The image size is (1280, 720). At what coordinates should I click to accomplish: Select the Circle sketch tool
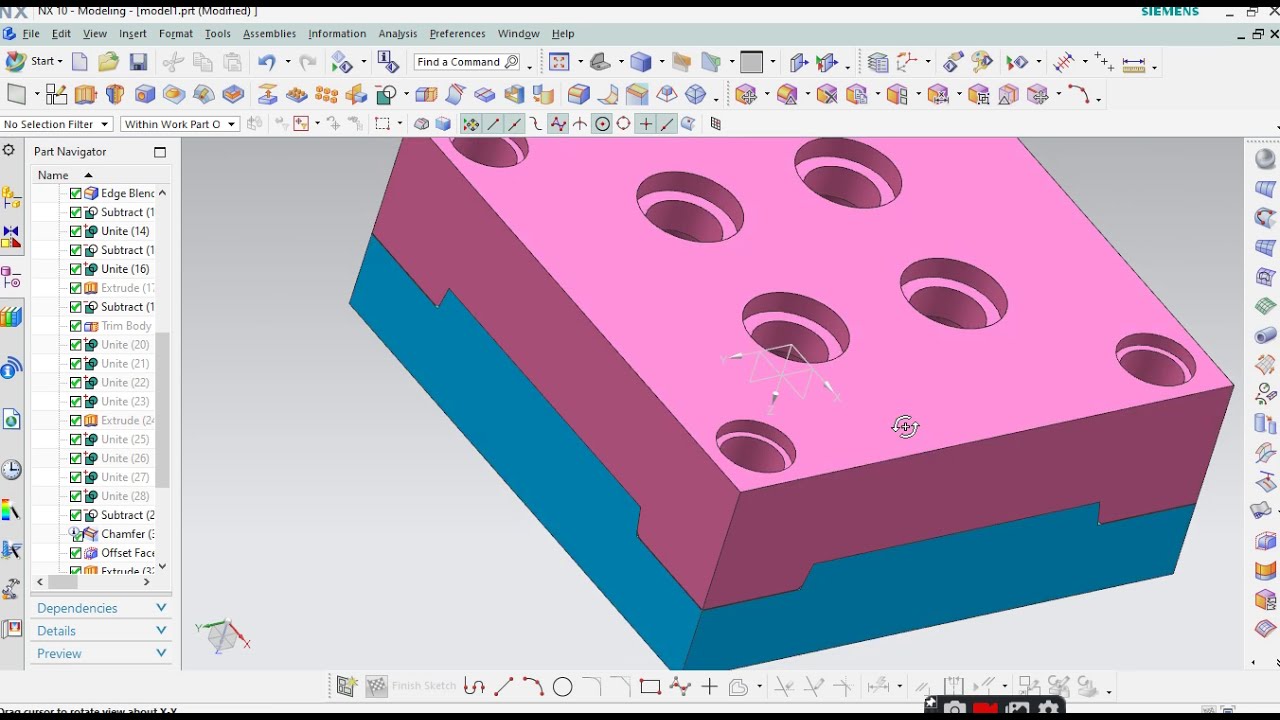click(563, 686)
